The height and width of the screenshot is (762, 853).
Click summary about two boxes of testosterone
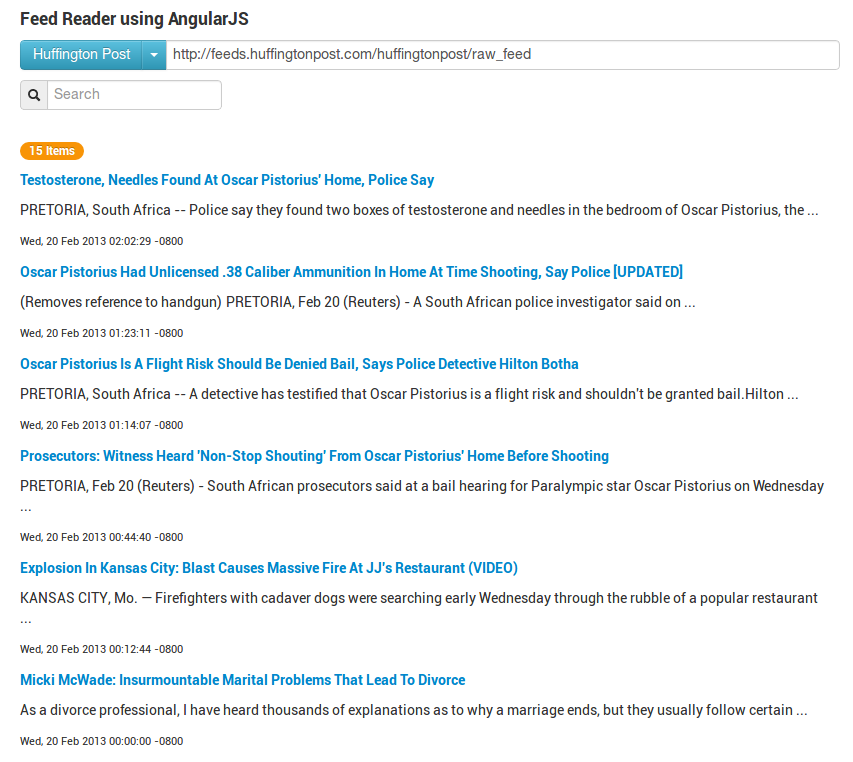419,210
